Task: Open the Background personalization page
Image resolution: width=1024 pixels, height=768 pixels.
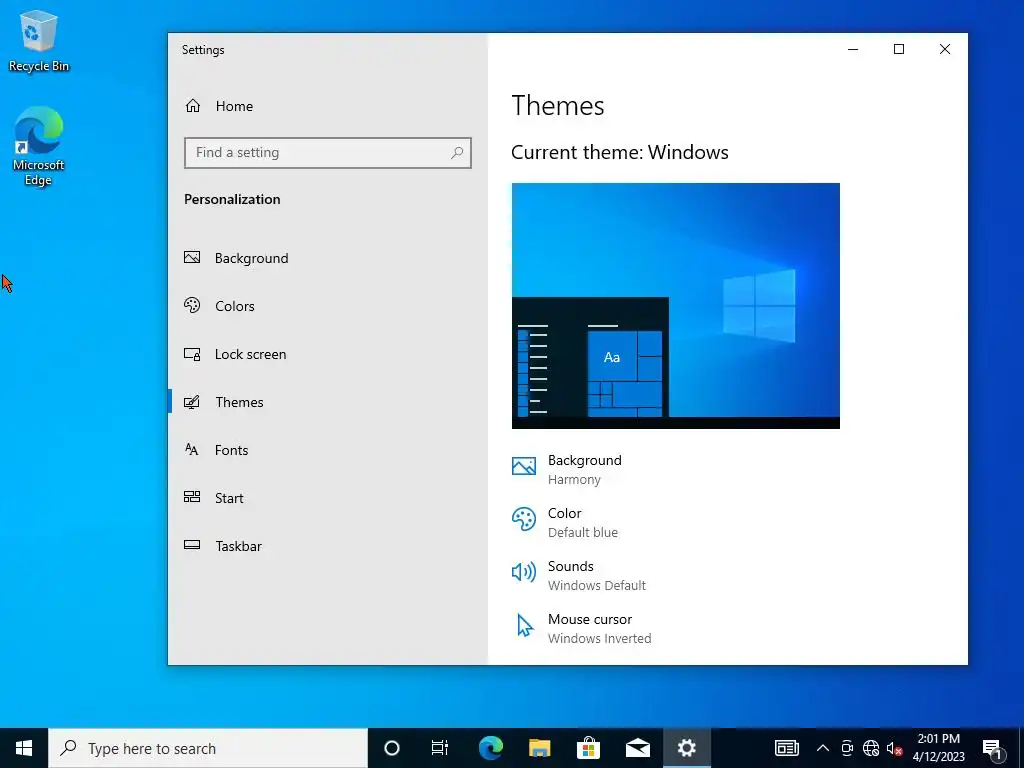Action: click(x=328, y=258)
